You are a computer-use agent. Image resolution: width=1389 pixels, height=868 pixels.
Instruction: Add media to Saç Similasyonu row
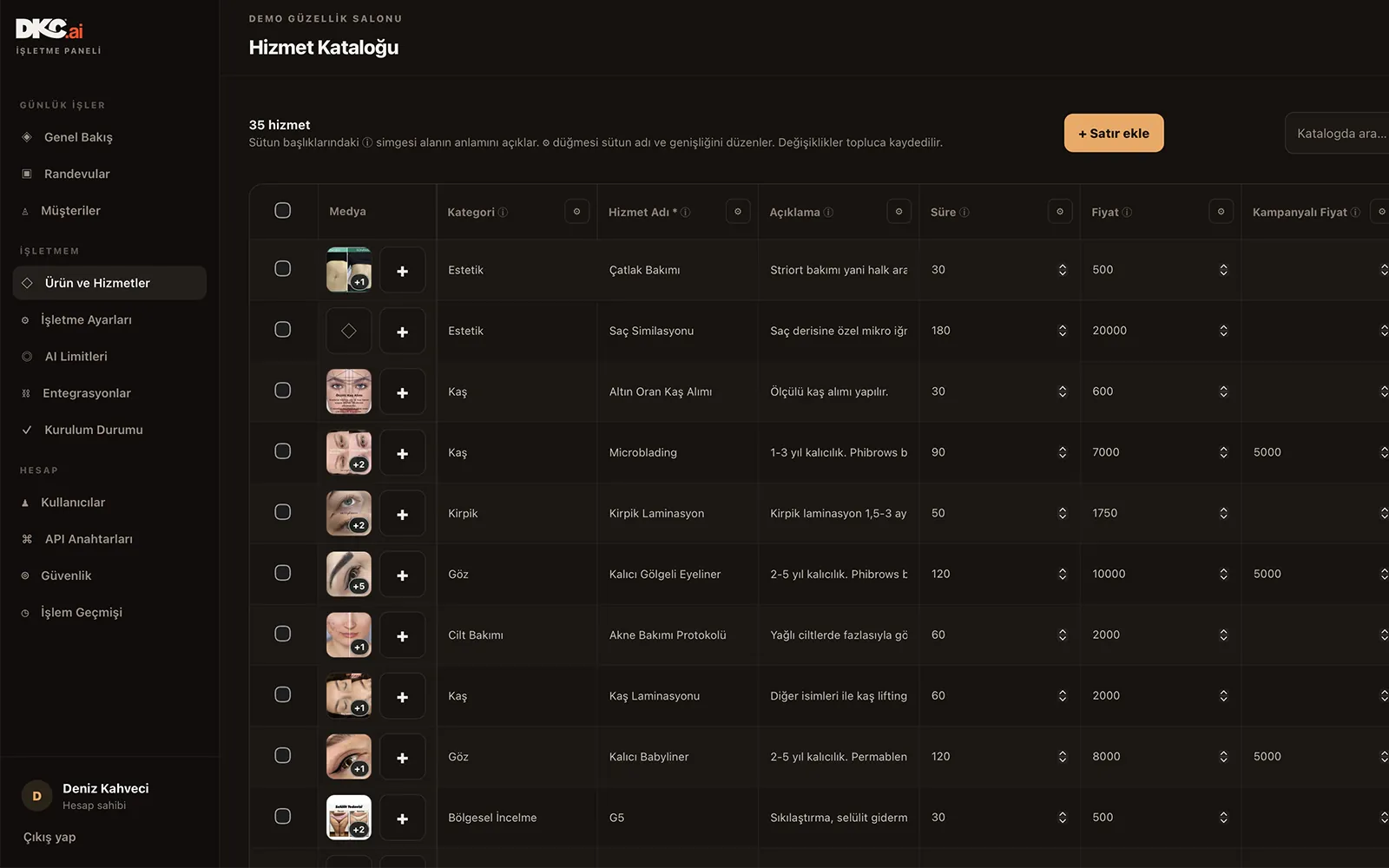(x=402, y=332)
